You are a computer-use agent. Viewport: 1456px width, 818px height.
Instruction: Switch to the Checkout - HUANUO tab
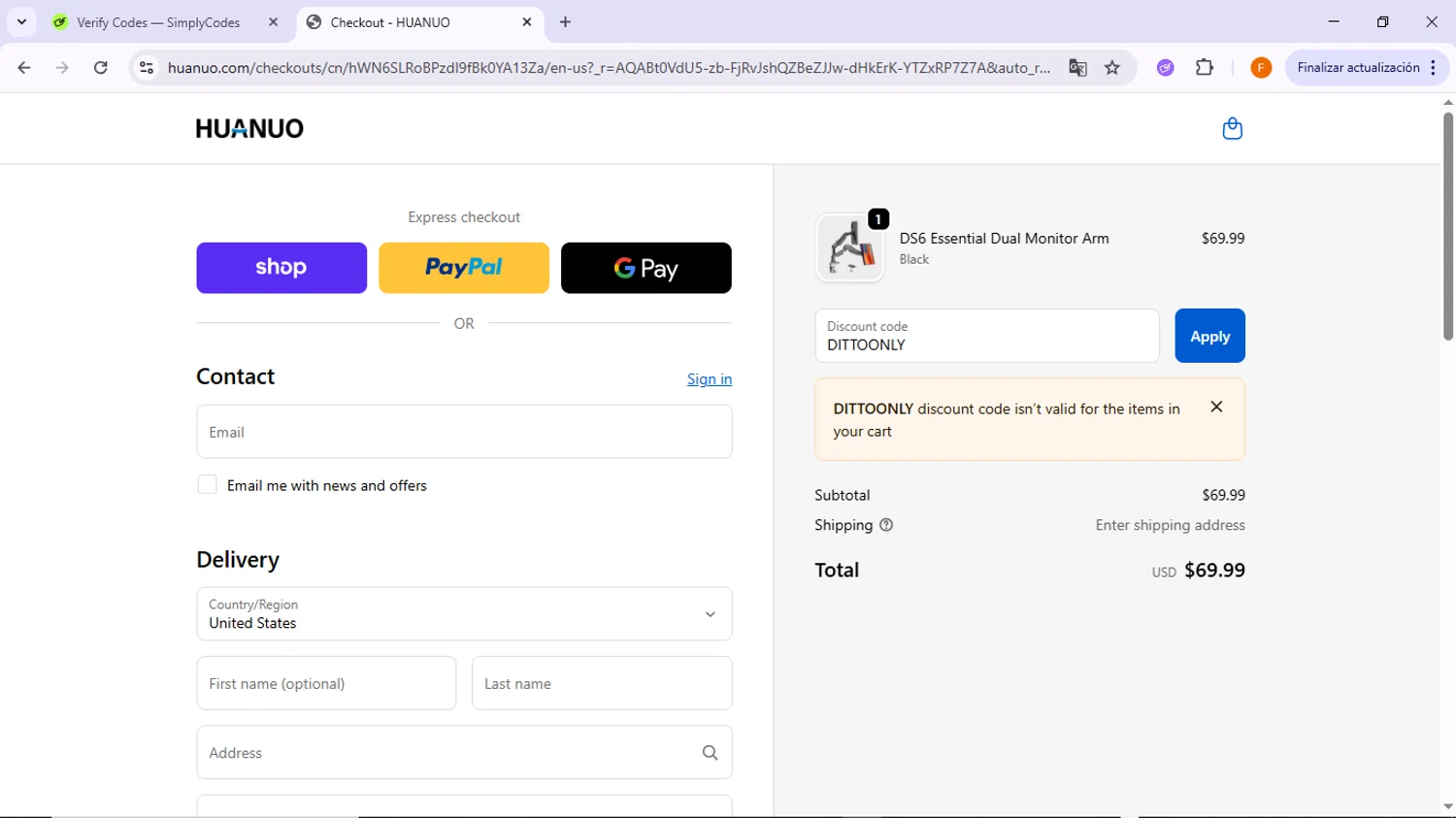click(419, 22)
